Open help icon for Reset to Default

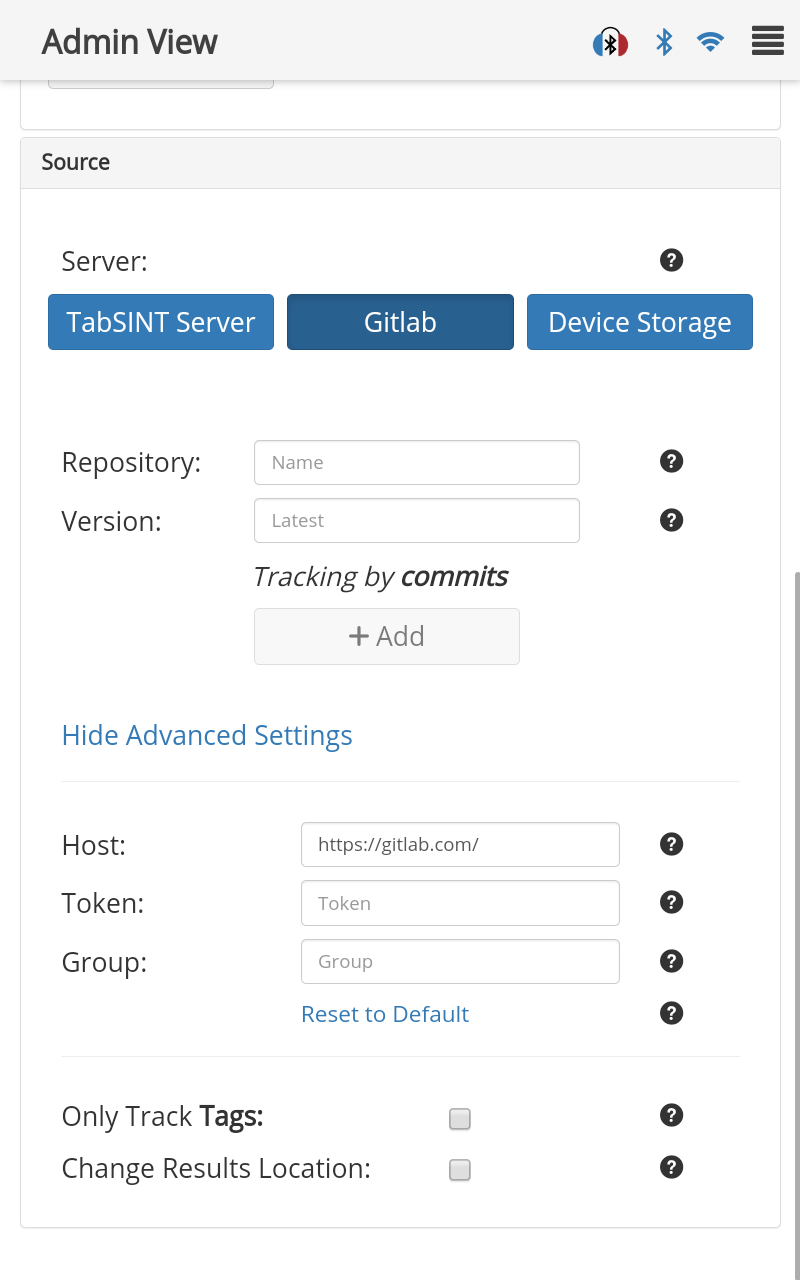click(x=671, y=1013)
